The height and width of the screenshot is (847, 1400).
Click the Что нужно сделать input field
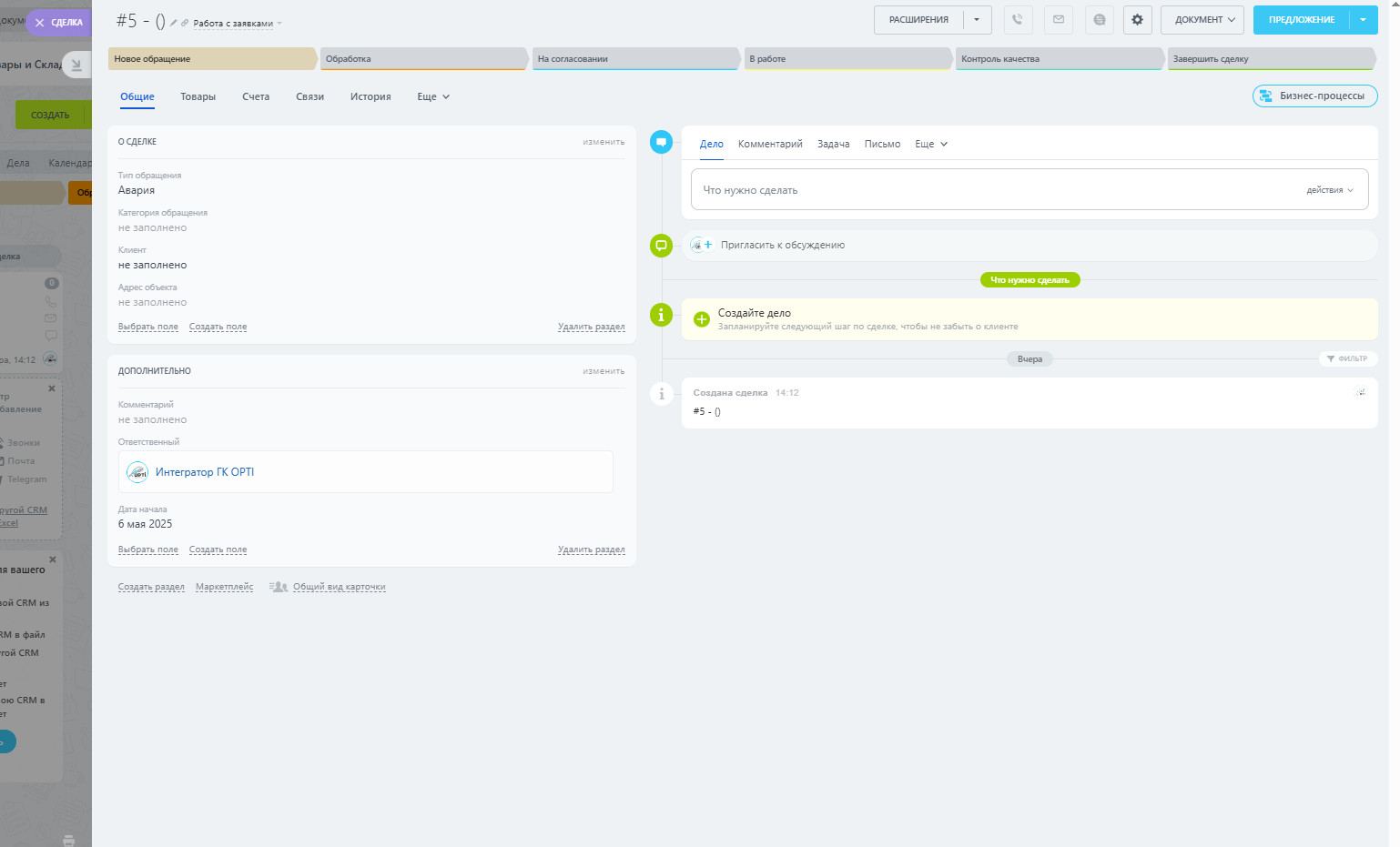pos(992,190)
